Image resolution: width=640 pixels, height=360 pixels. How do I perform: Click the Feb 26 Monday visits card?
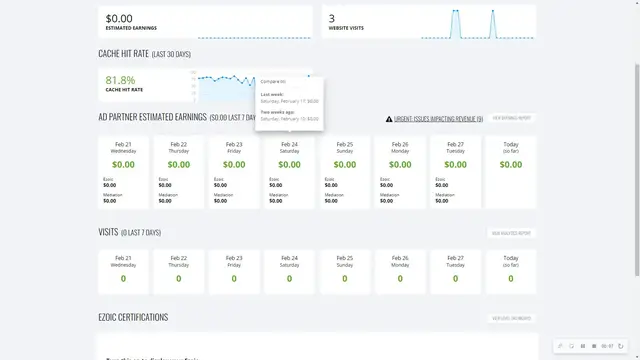point(400,272)
